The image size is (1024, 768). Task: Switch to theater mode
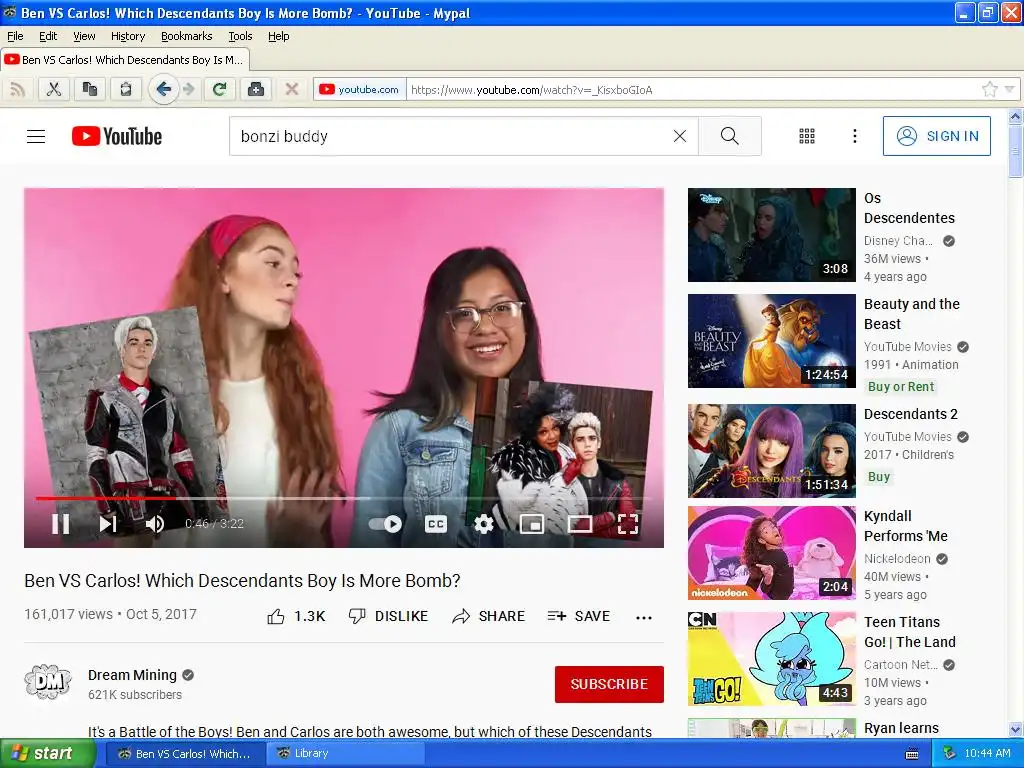click(580, 524)
